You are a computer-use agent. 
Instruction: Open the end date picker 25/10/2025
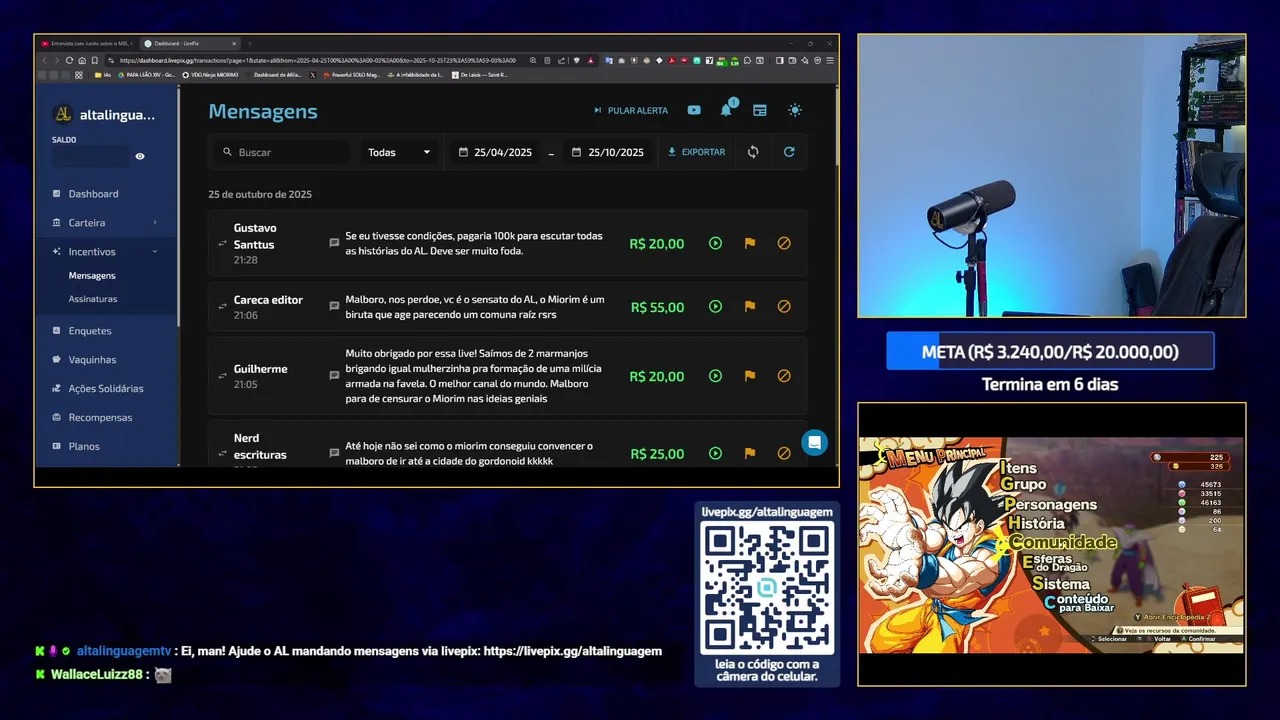[609, 152]
